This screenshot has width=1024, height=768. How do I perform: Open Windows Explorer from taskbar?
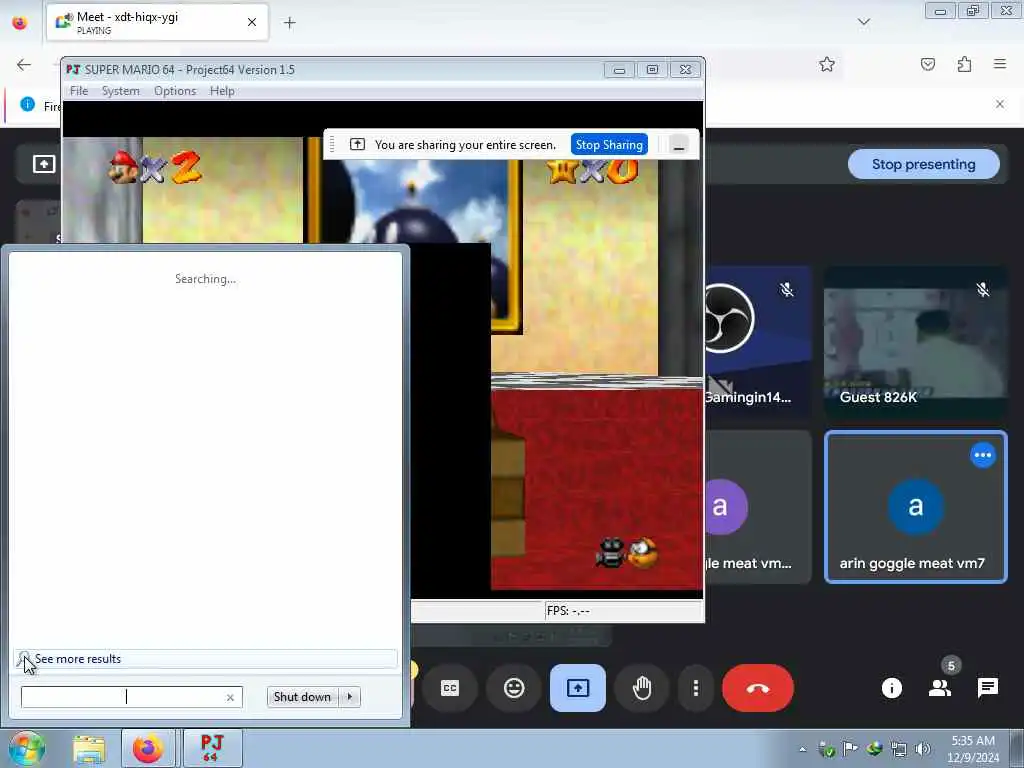coord(89,749)
